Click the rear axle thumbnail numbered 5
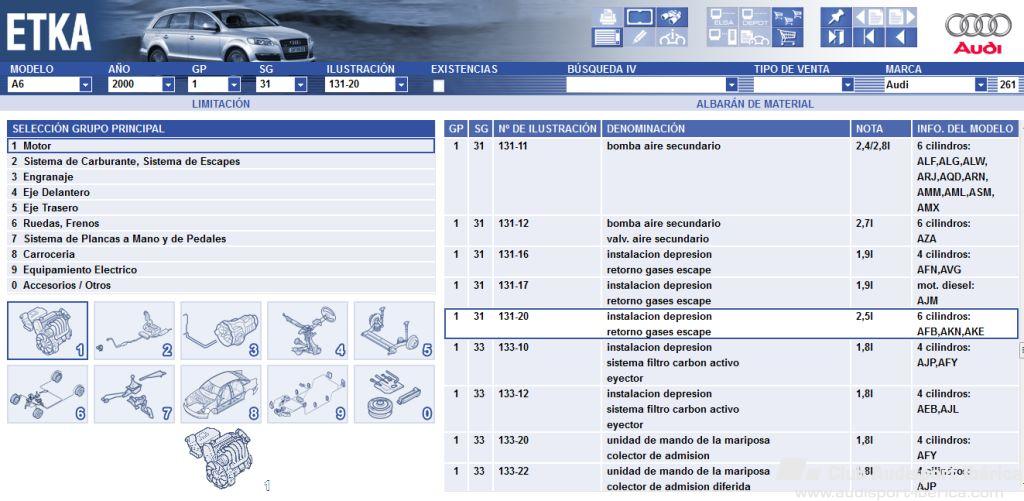This screenshot has width=1024, height=501. tap(394, 331)
